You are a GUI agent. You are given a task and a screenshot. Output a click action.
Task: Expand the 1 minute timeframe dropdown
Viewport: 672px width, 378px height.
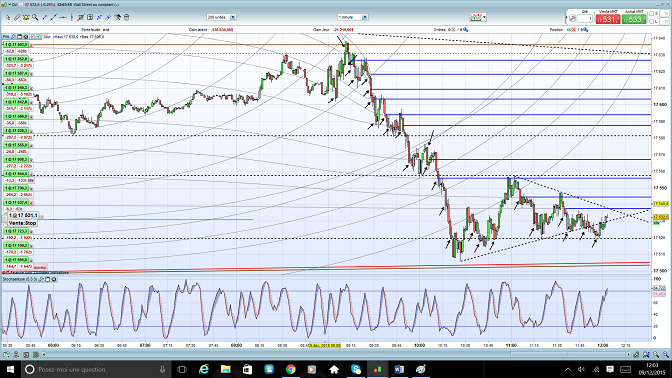tap(365, 17)
